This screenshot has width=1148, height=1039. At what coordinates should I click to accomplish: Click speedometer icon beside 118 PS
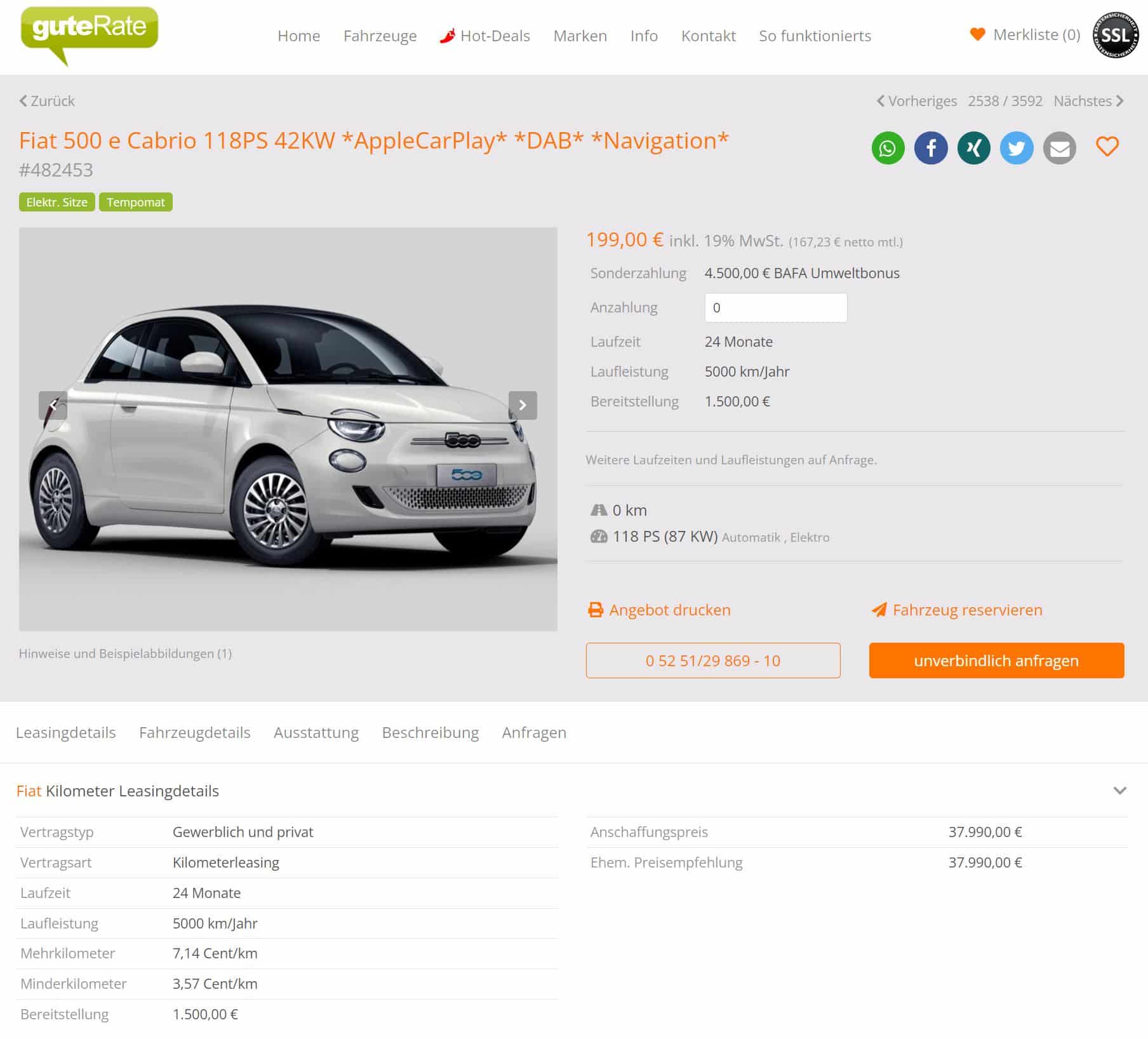599,537
